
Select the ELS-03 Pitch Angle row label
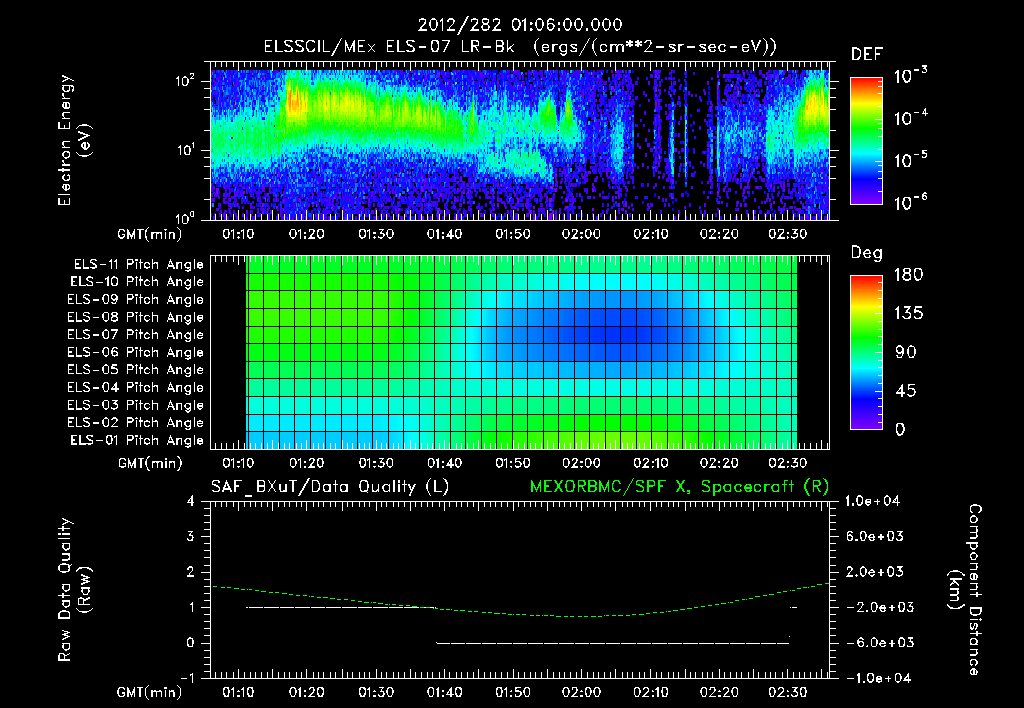(135, 405)
